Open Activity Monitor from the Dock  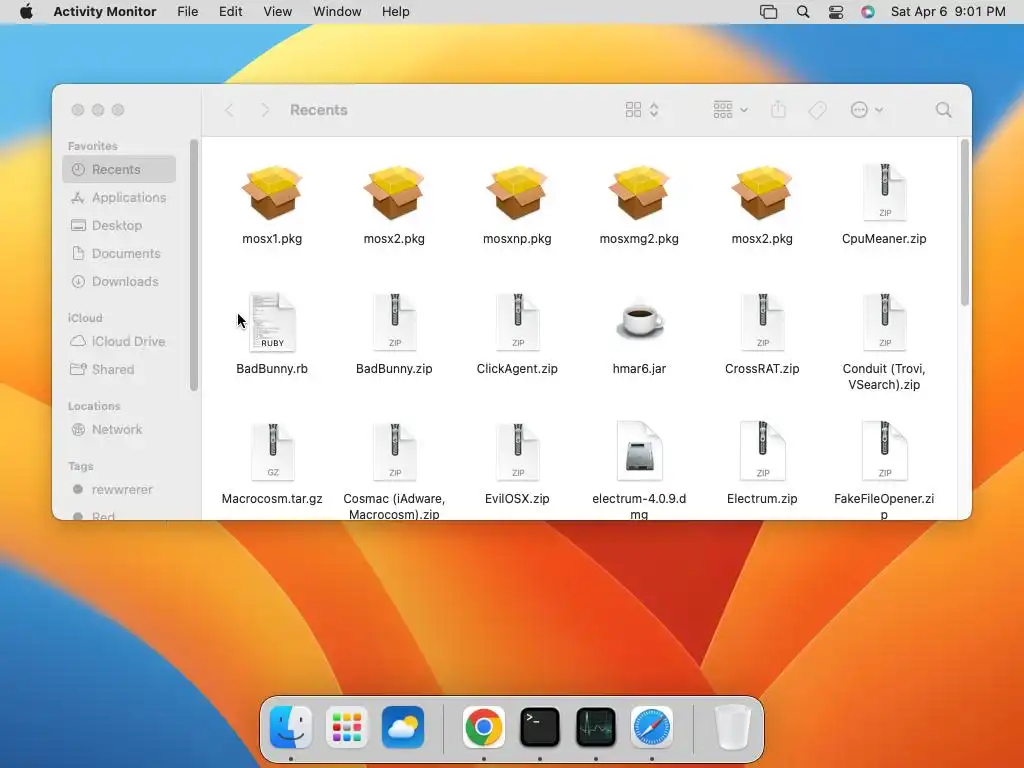click(596, 727)
